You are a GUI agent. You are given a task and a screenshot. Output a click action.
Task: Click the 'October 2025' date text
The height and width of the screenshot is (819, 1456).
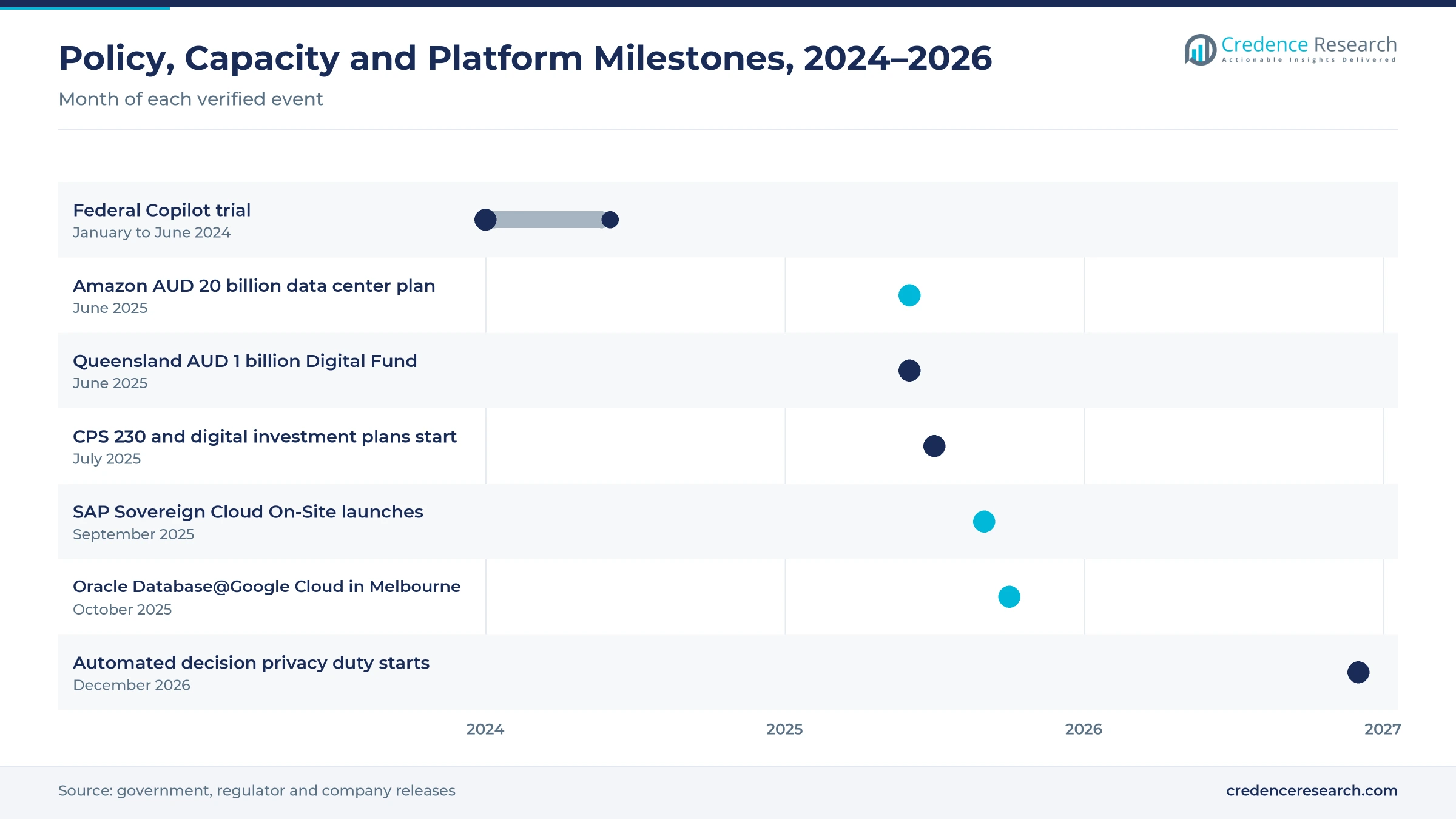coord(123,610)
